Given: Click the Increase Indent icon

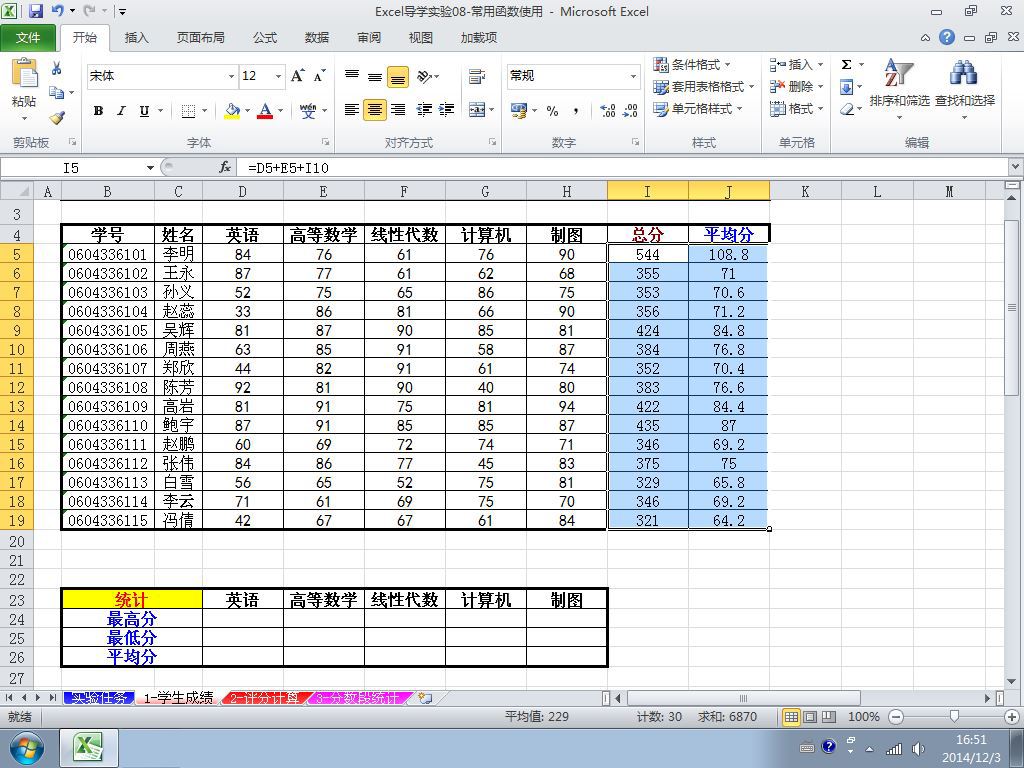Looking at the screenshot, I should (446, 110).
